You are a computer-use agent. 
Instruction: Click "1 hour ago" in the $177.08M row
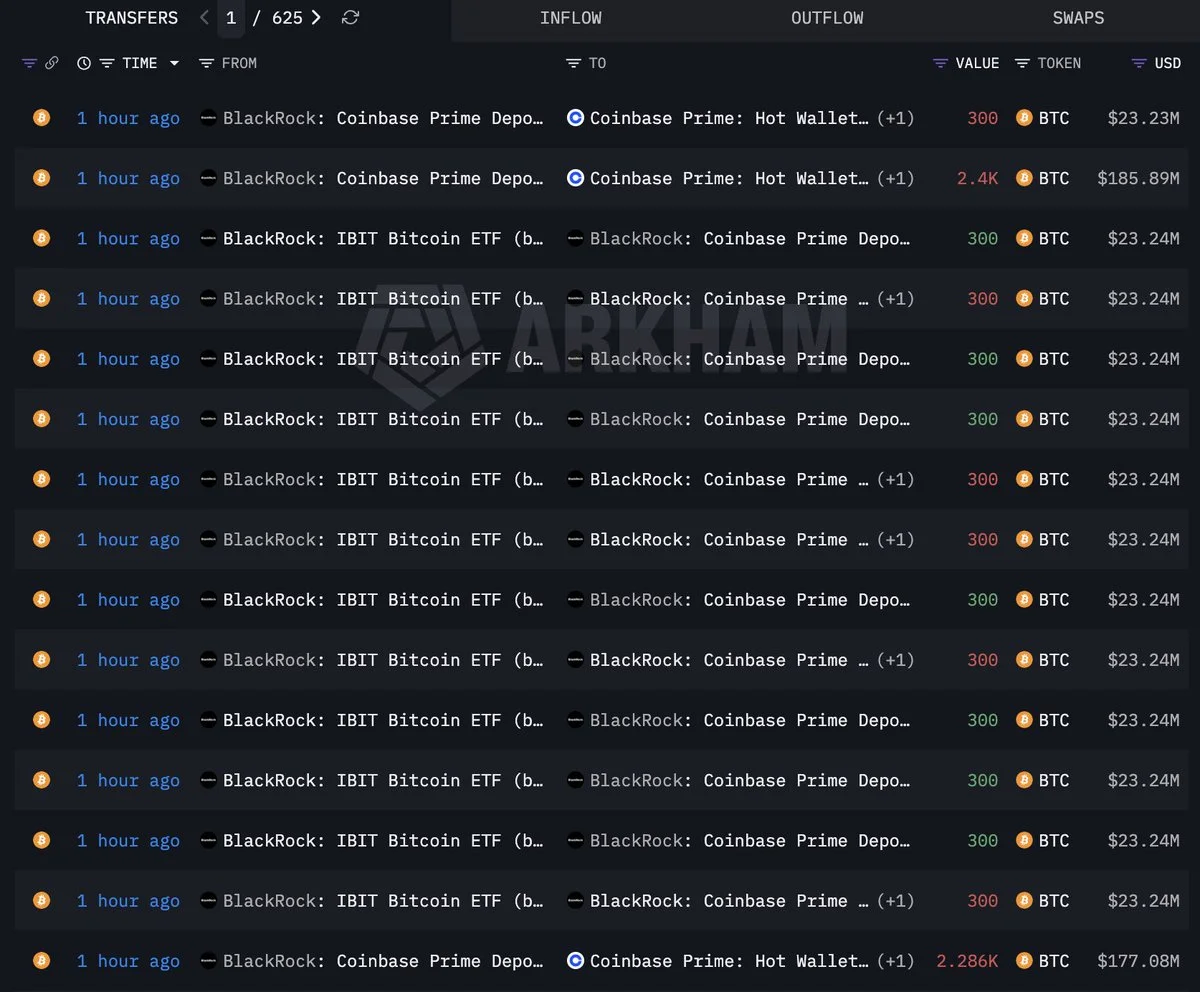[x=128, y=961]
